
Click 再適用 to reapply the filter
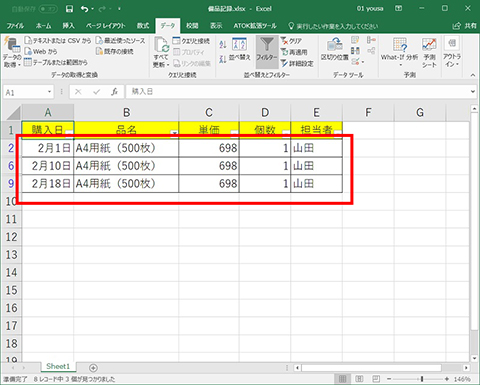coord(294,52)
